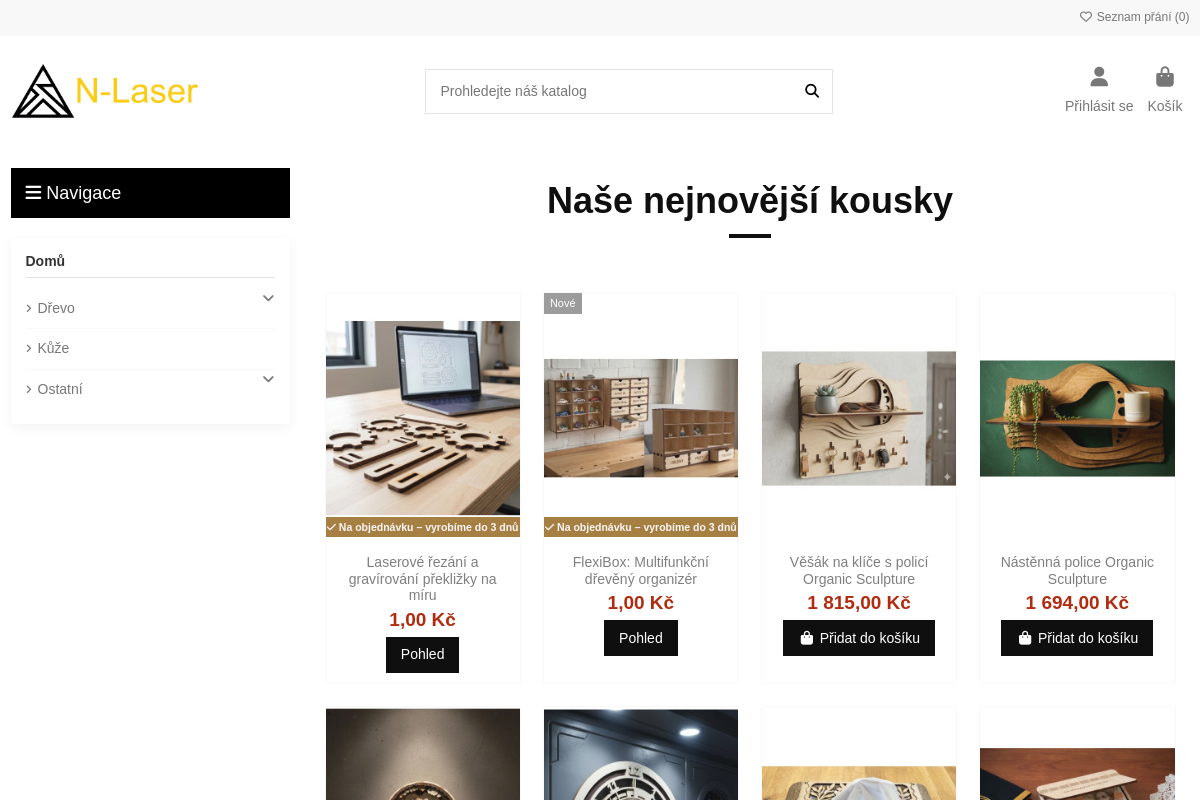Open the FlexiBox product thumbnail
The width and height of the screenshot is (1200, 800).
(641, 418)
